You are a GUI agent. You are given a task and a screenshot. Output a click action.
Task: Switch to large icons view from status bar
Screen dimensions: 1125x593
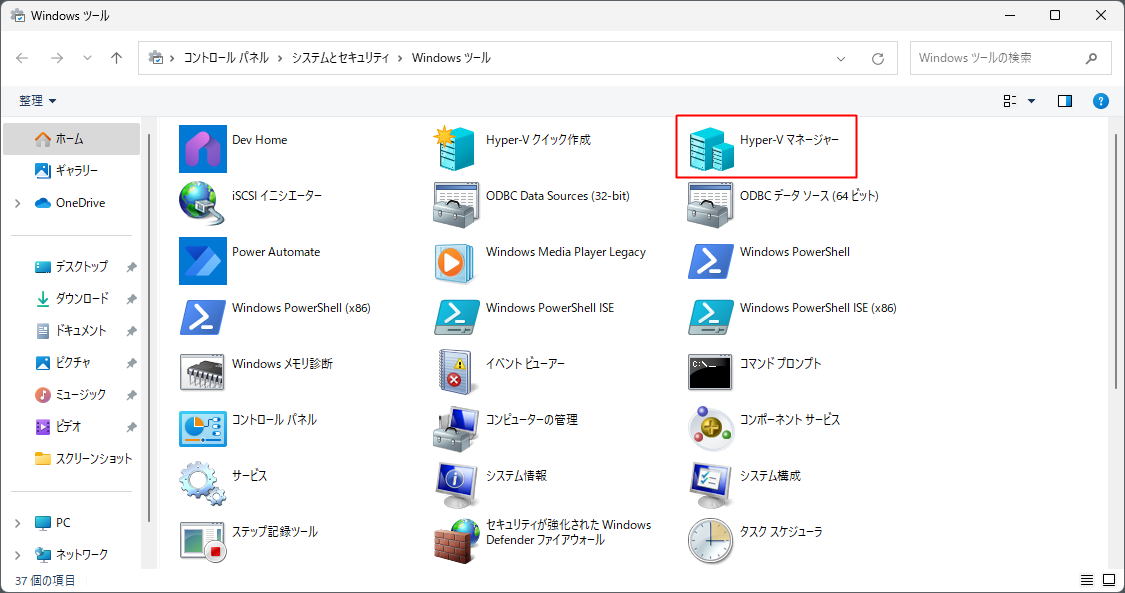[1109, 579]
